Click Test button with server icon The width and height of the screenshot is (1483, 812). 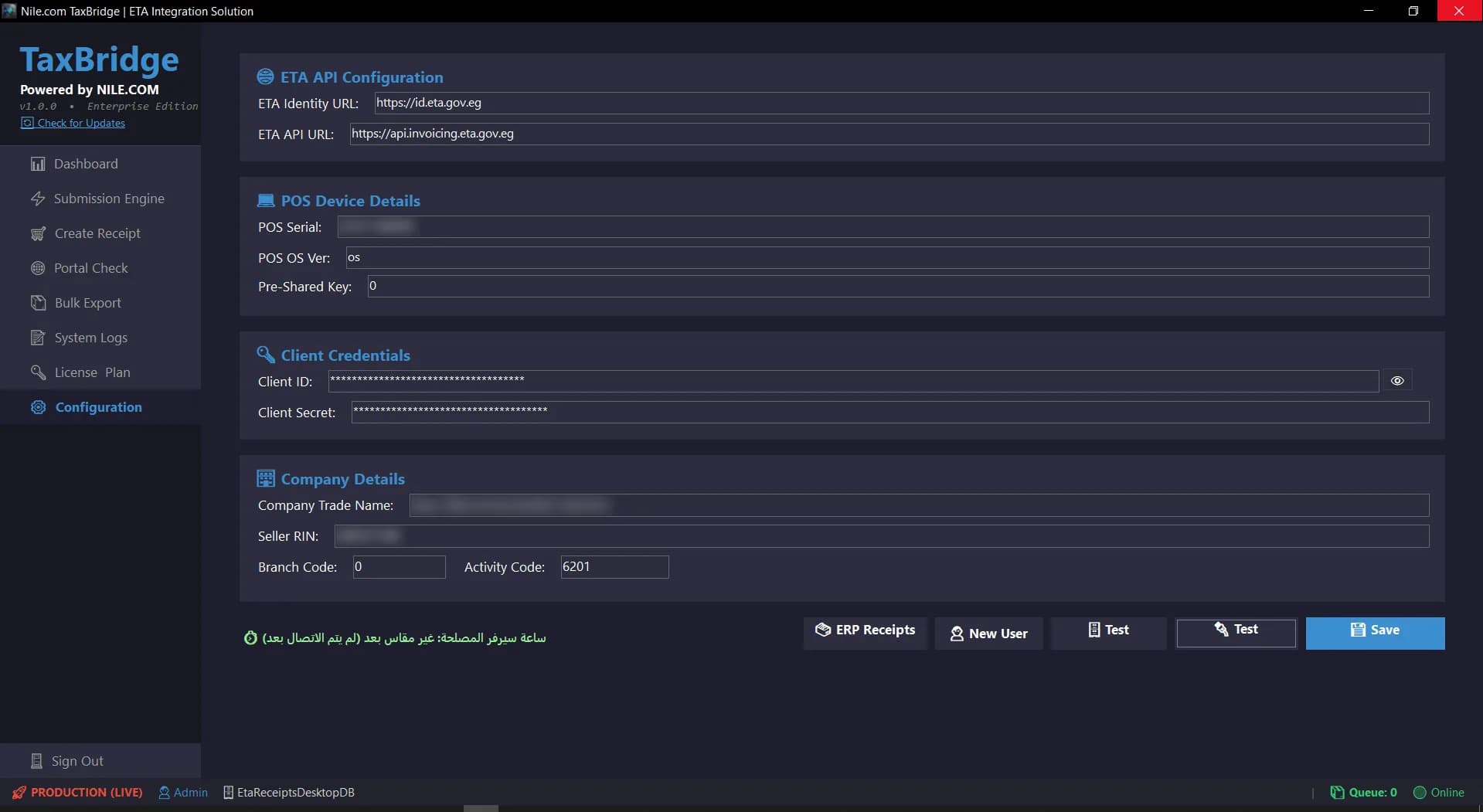pos(1108,633)
